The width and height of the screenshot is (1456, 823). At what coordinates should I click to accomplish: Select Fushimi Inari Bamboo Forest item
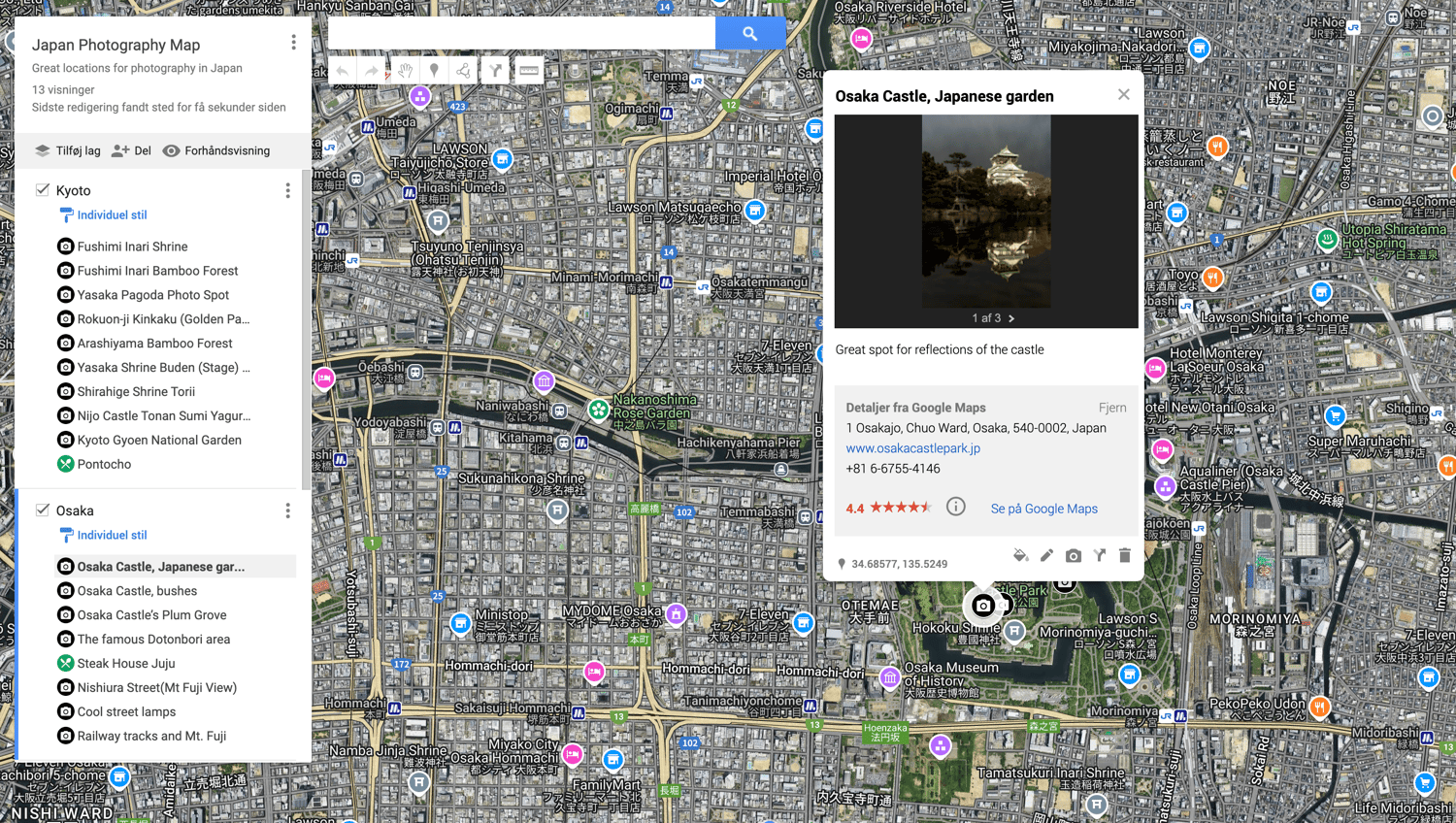coord(157,271)
